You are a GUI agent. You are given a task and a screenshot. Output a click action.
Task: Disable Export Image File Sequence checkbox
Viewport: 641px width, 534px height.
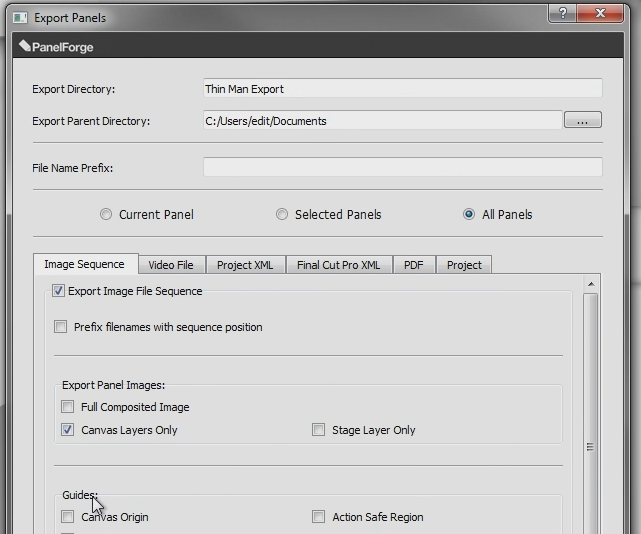click(58, 291)
